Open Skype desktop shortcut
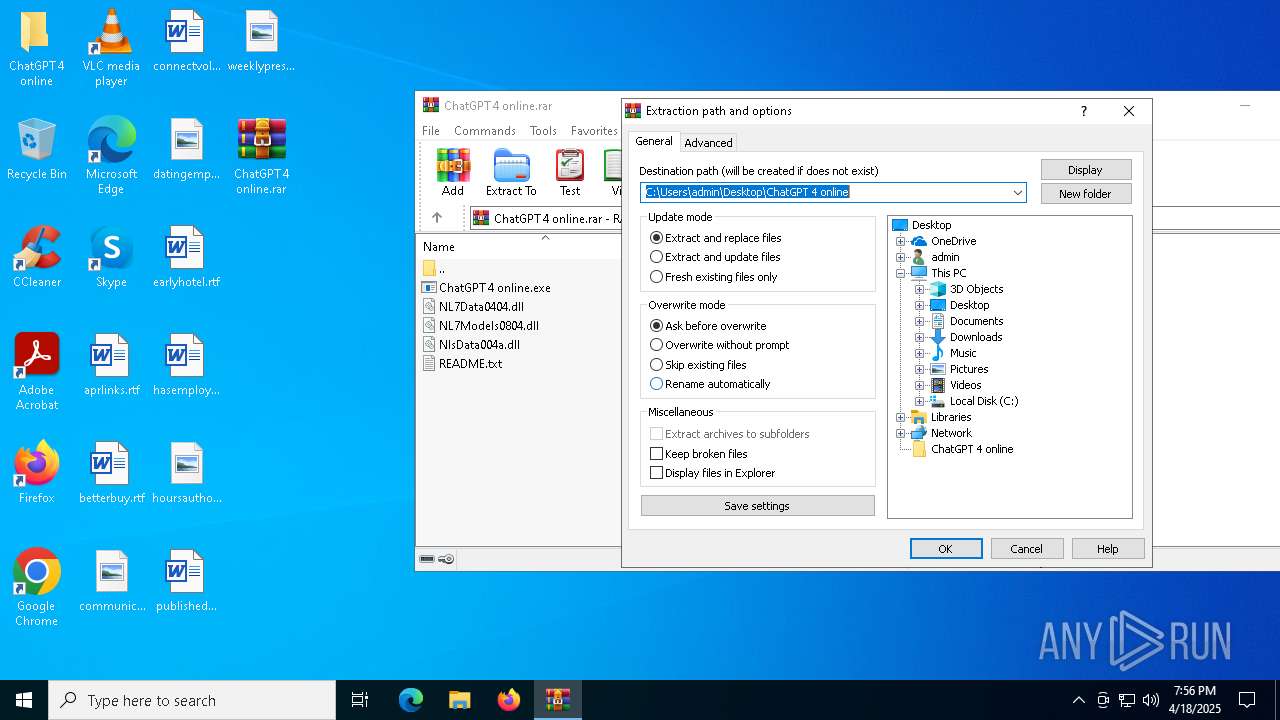 [111, 256]
